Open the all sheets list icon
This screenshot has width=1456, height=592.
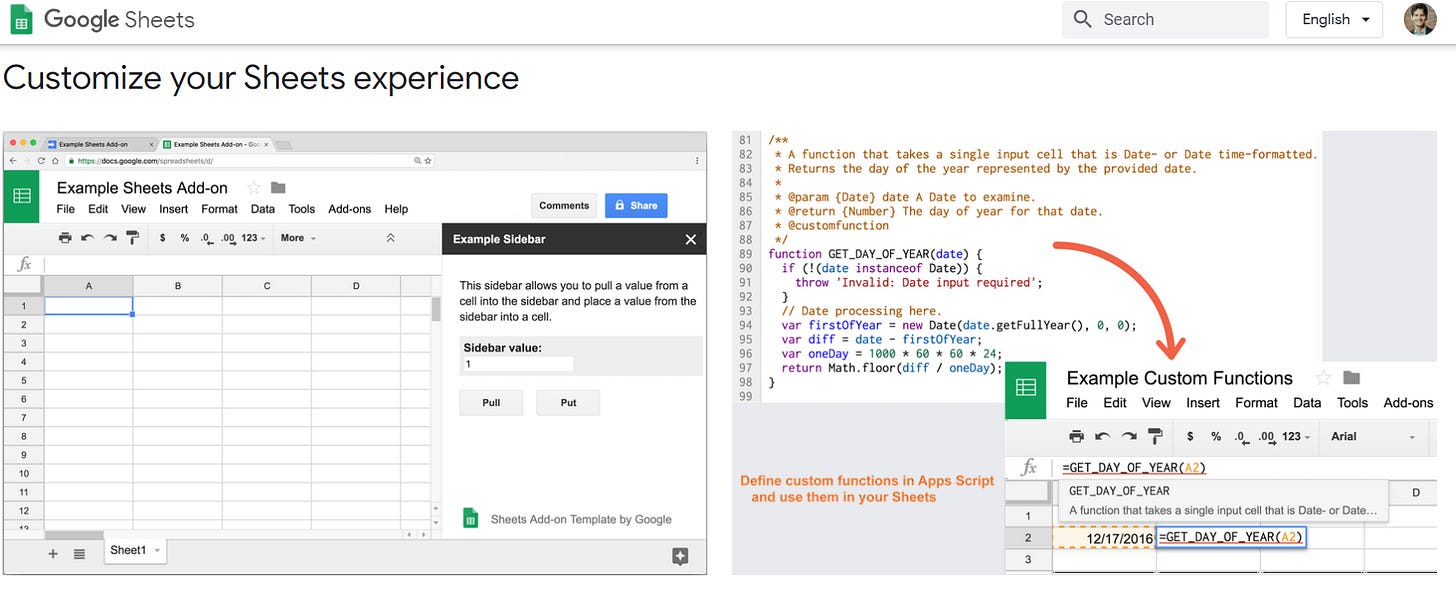click(79, 552)
